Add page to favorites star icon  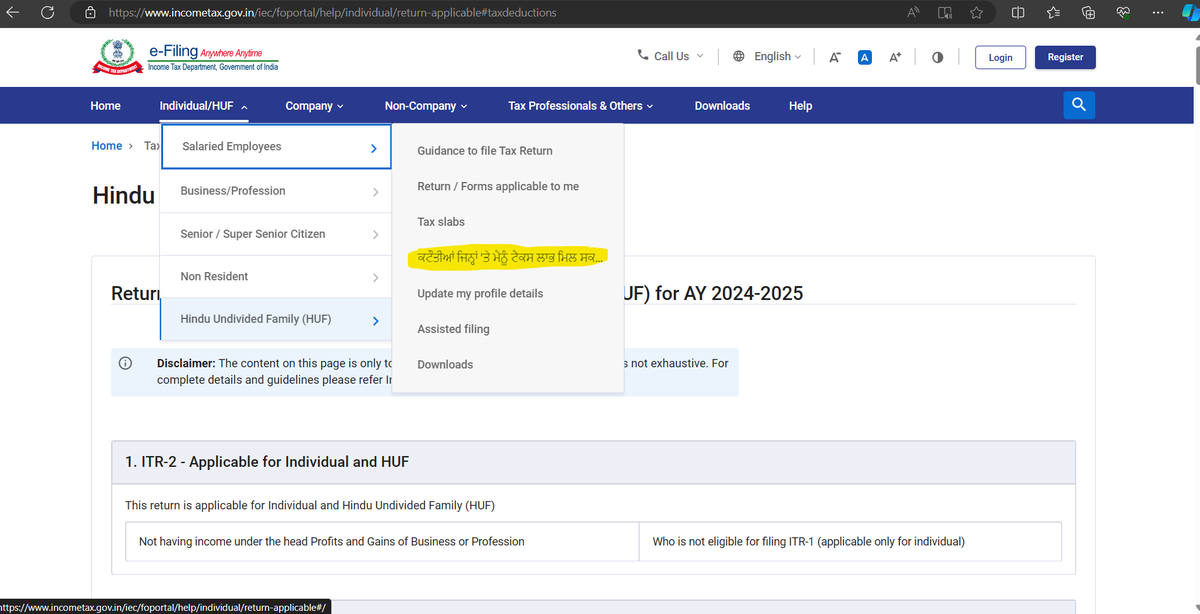click(977, 13)
